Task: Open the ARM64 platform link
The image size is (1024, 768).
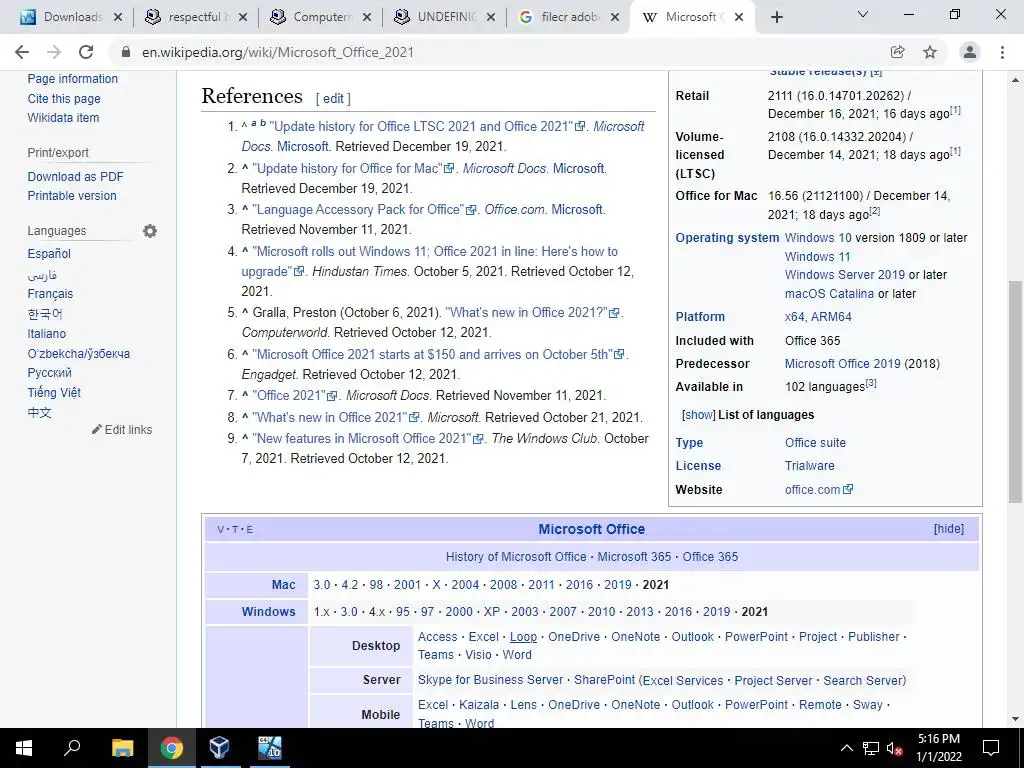Action: pos(831,316)
